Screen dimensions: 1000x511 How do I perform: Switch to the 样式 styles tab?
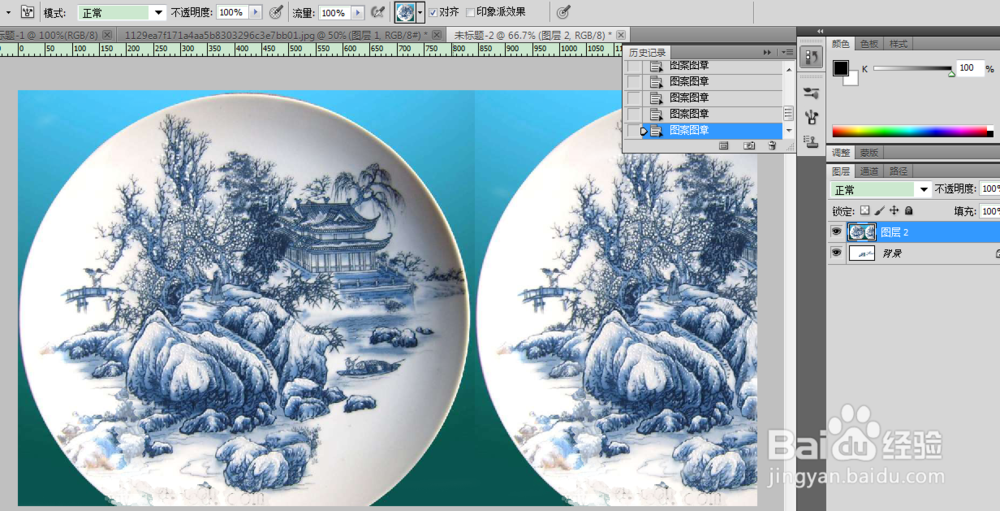point(898,44)
